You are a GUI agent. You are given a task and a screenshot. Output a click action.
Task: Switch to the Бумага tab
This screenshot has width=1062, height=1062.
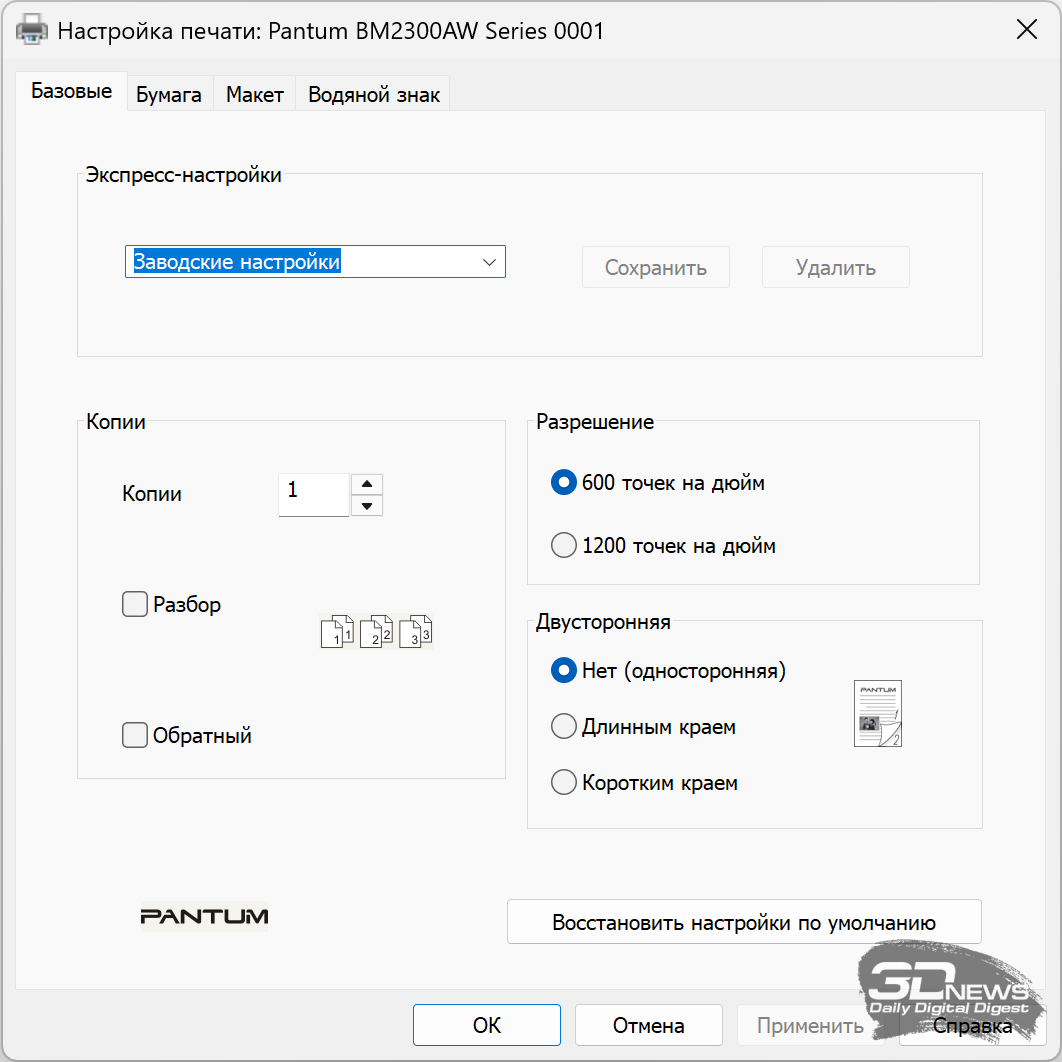coord(169,95)
